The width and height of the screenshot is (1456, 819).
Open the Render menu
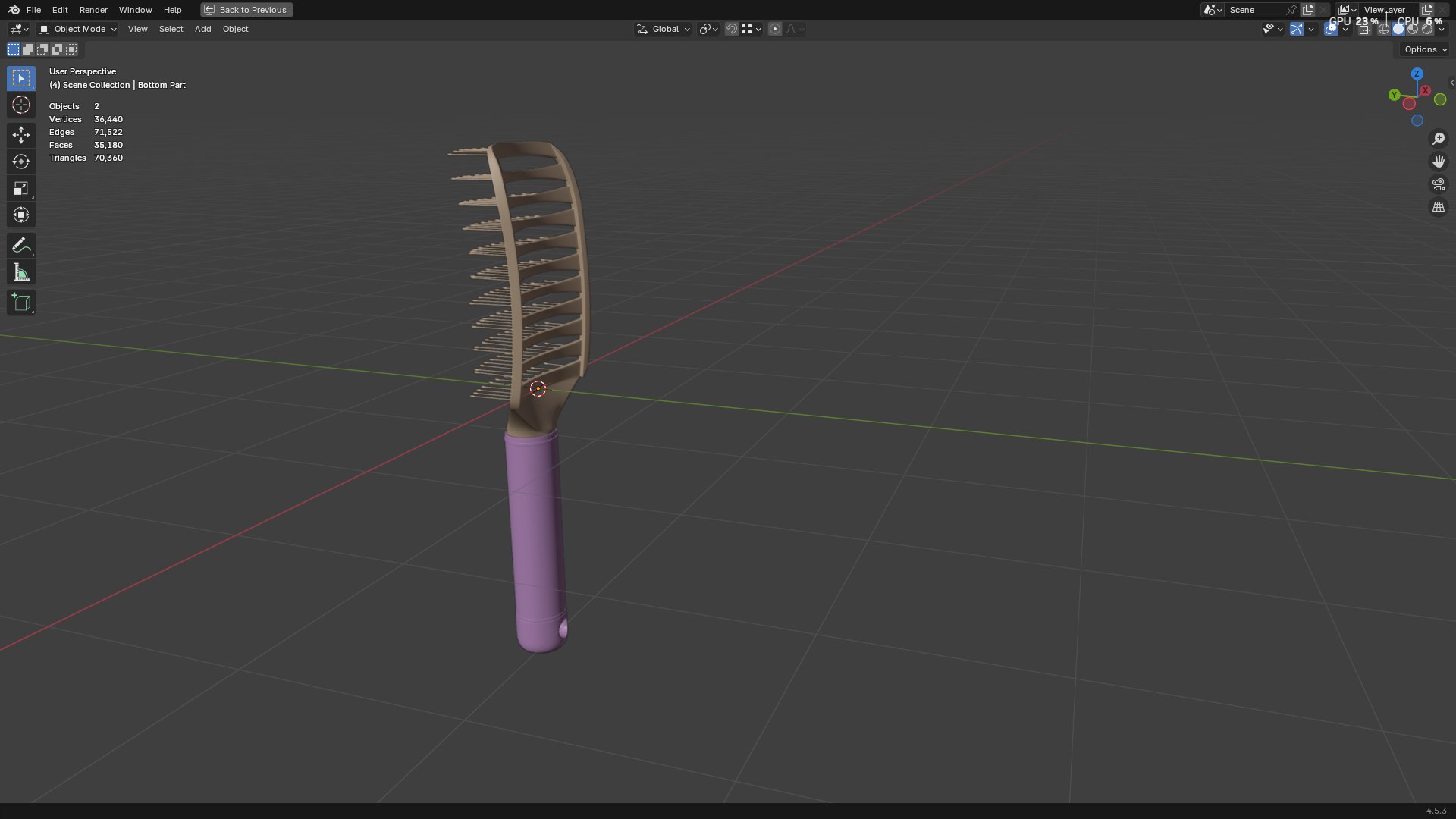[93, 10]
